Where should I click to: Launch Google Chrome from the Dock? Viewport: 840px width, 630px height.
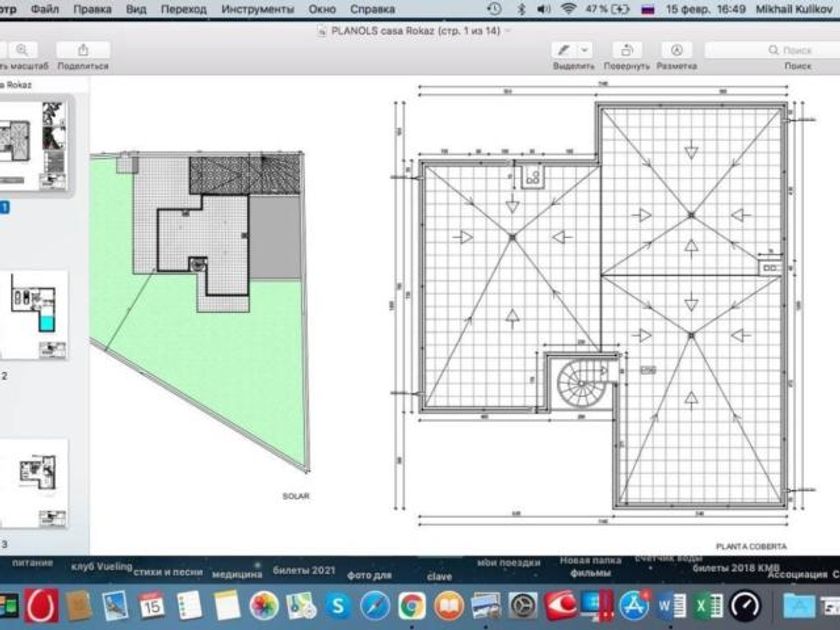tap(412, 606)
